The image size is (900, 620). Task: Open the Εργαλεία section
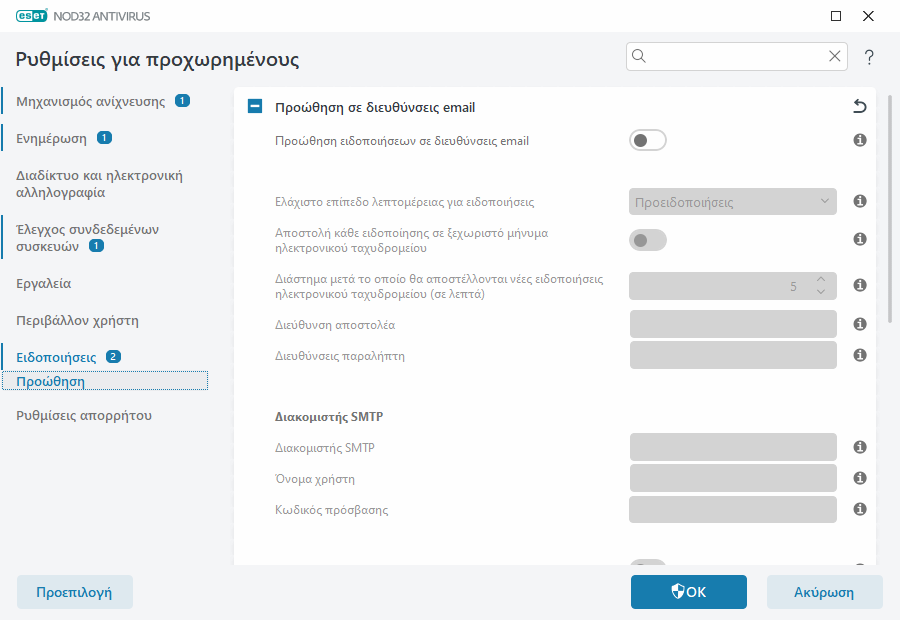point(45,283)
